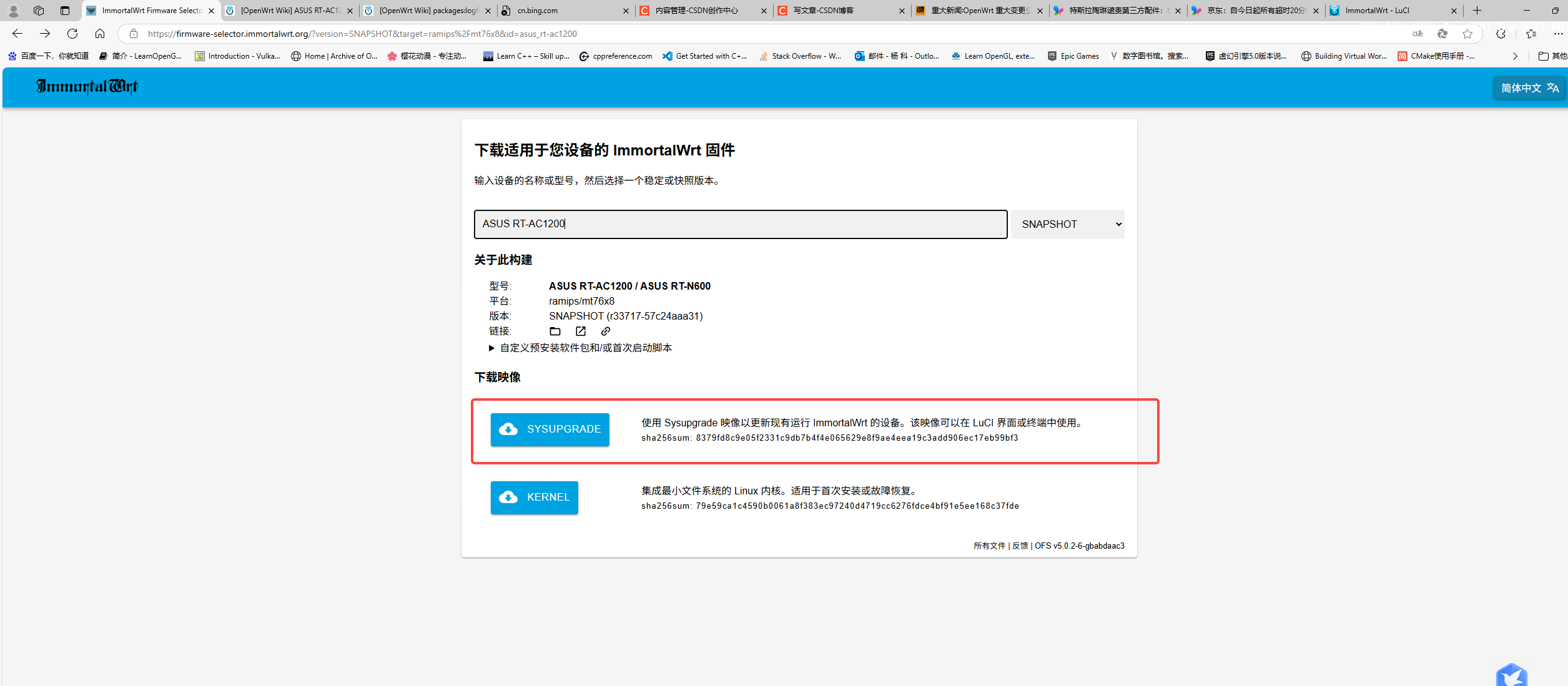
Task: Add page to favorites star icon
Action: click(1467, 34)
